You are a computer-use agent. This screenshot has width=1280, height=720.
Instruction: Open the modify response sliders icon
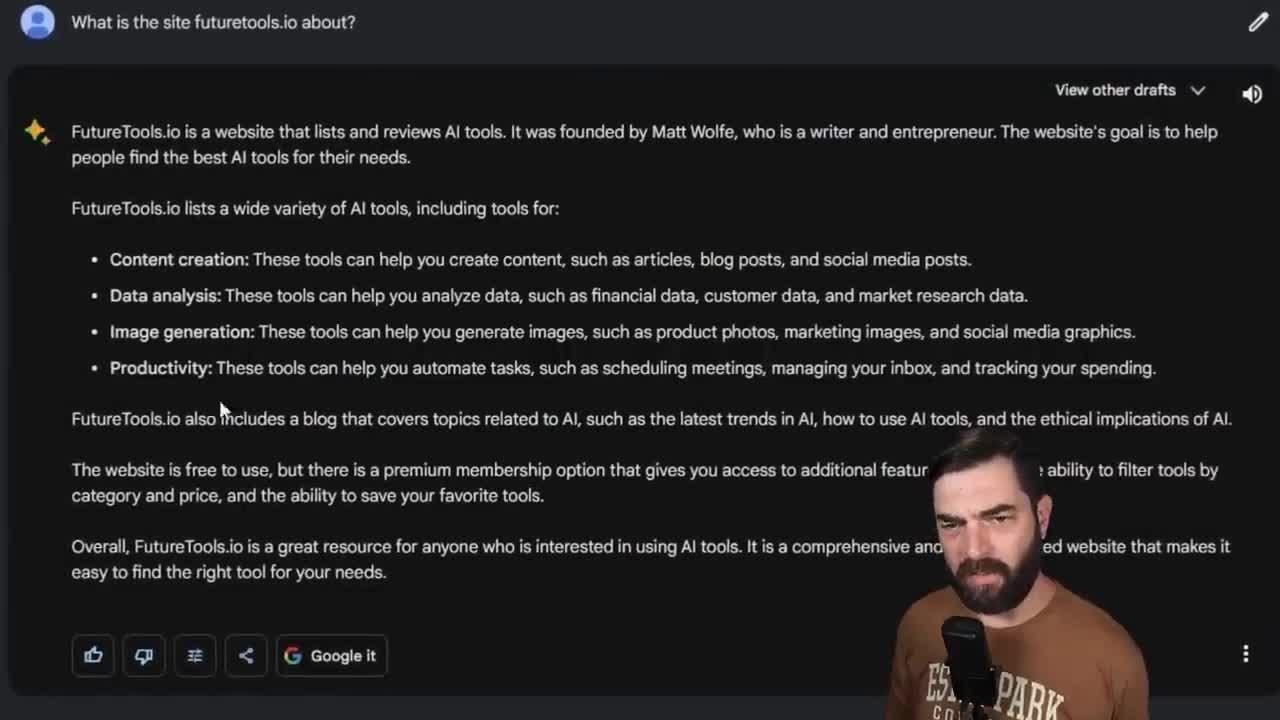click(x=195, y=656)
